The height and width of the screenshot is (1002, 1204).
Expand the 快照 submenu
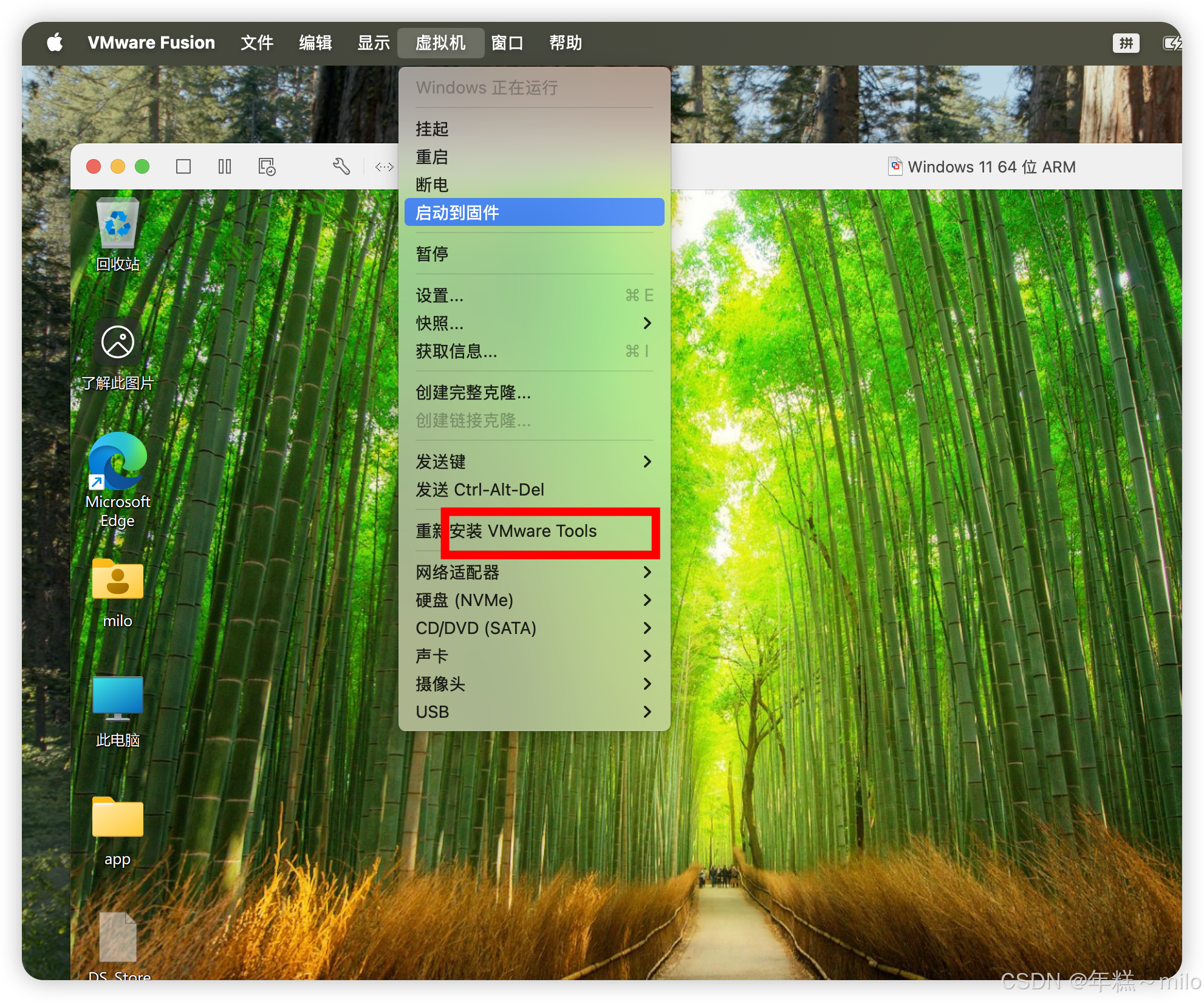point(533,323)
